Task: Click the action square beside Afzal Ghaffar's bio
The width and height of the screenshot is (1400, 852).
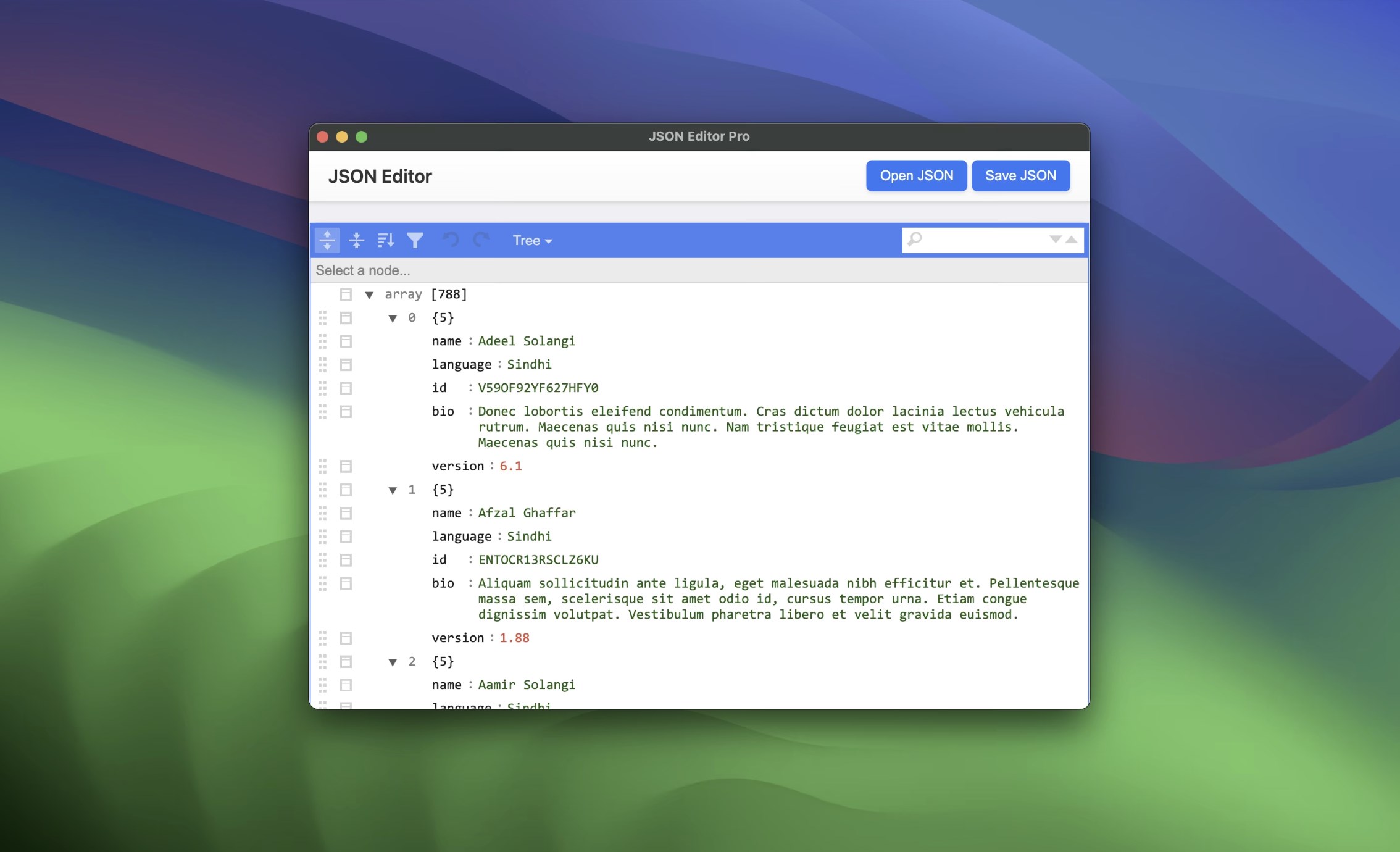Action: 346,583
